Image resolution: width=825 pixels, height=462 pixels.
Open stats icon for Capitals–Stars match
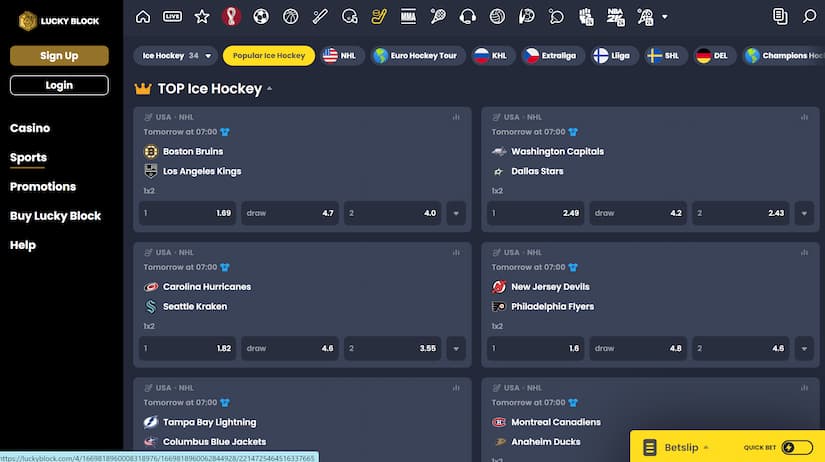[x=804, y=117]
